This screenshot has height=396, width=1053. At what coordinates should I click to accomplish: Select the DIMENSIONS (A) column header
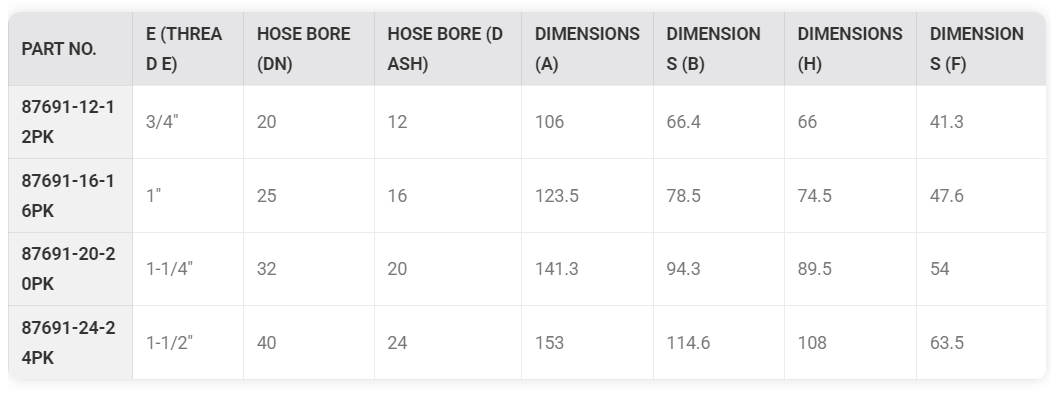pos(587,49)
